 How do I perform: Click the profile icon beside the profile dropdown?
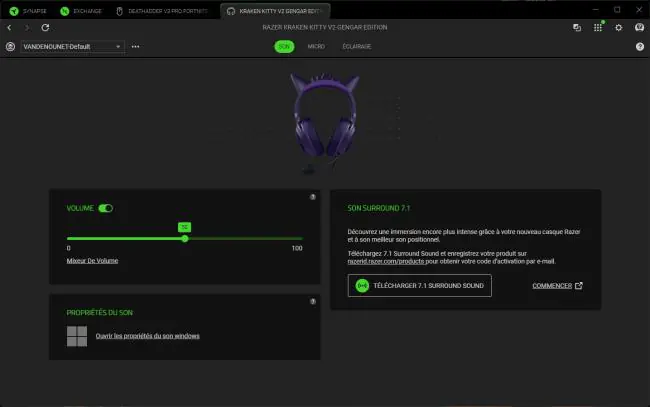point(10,46)
